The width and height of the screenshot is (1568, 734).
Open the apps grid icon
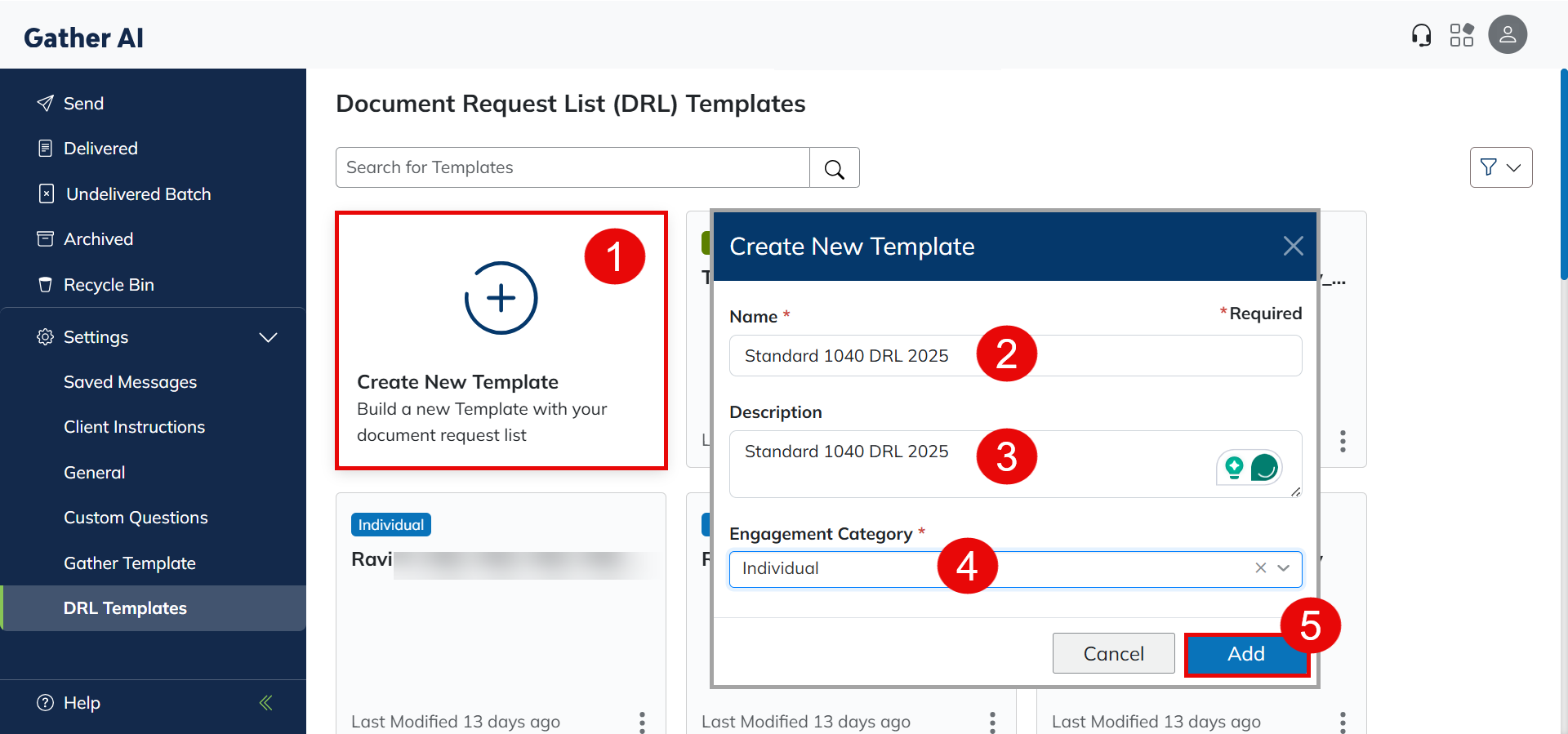[1461, 35]
